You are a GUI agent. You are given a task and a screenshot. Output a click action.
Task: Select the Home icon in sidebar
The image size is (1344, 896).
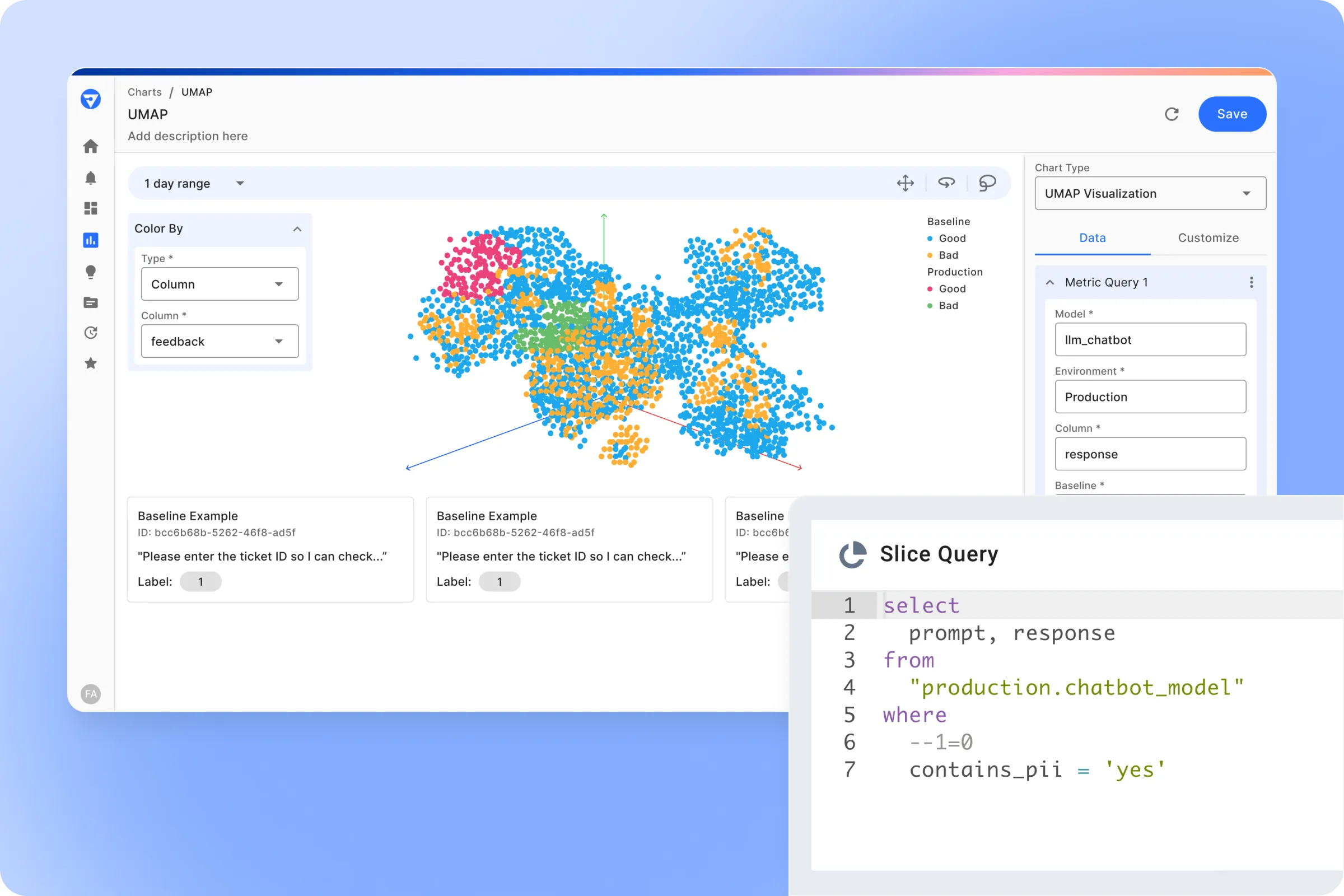coord(90,146)
